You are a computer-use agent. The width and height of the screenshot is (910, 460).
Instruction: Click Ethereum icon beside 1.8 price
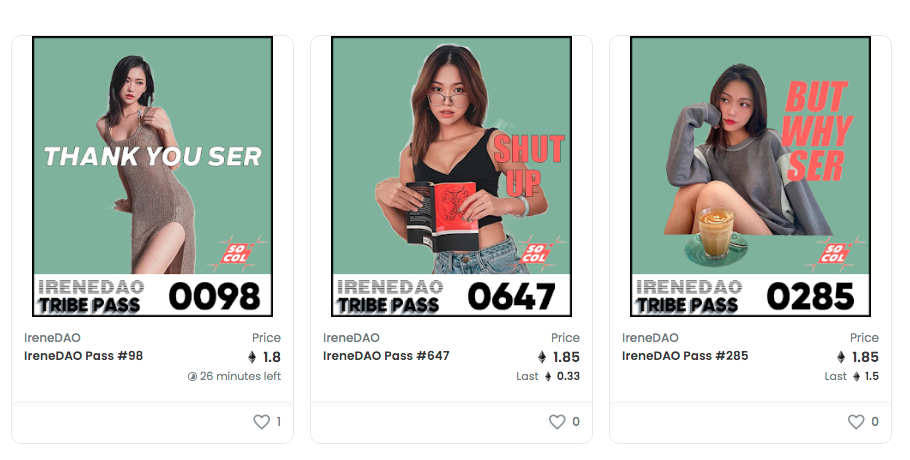[x=252, y=357]
